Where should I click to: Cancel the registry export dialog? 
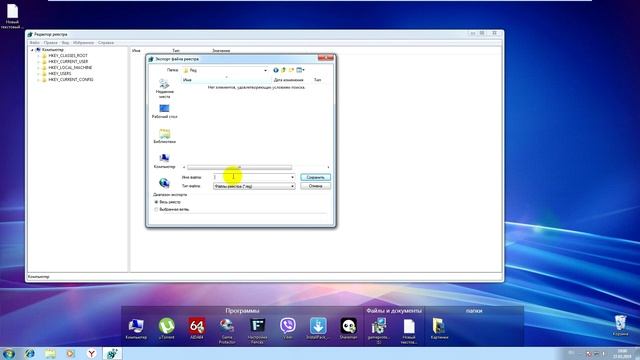315,186
